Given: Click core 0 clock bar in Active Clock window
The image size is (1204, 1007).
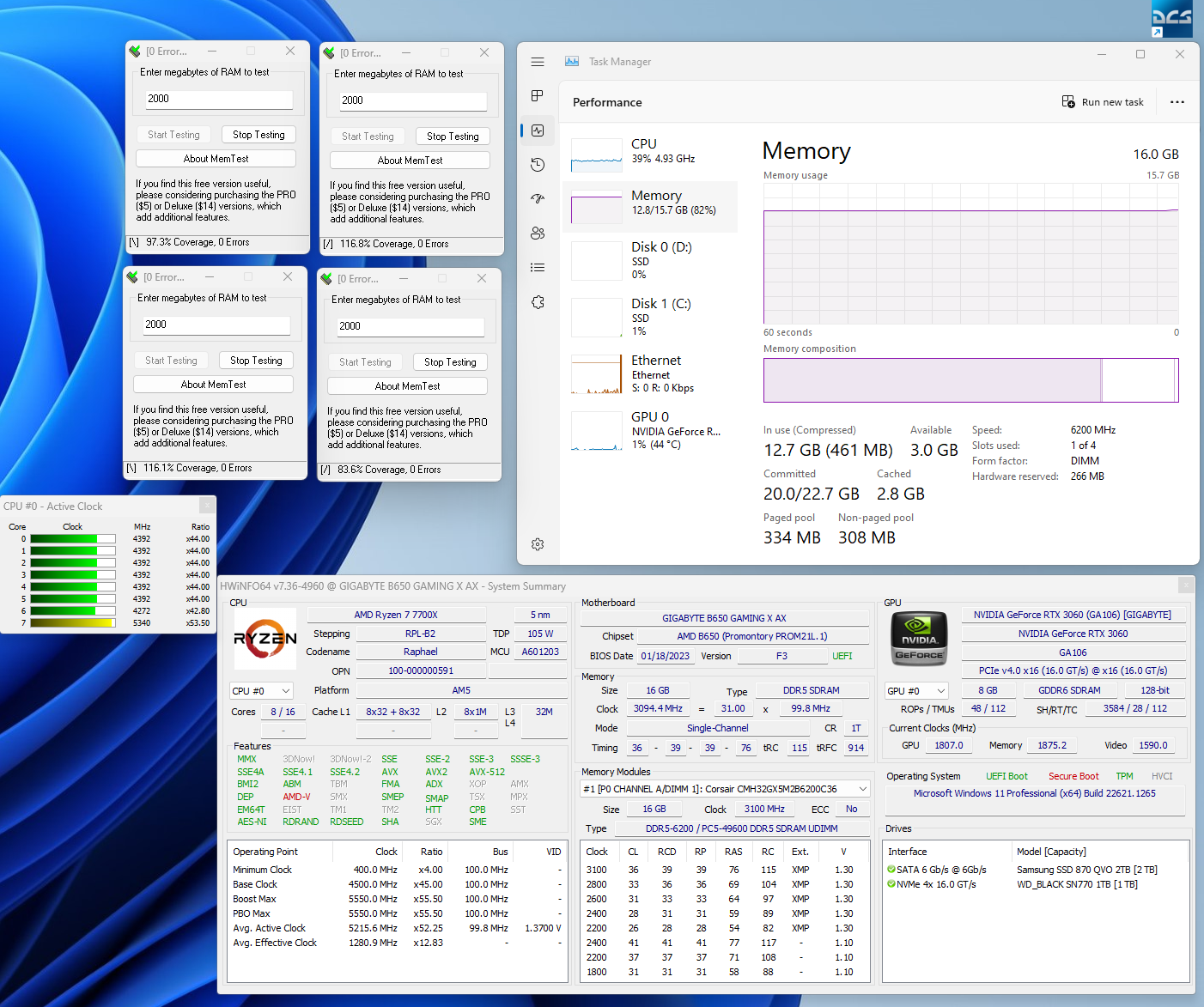Looking at the screenshot, I should [73, 539].
